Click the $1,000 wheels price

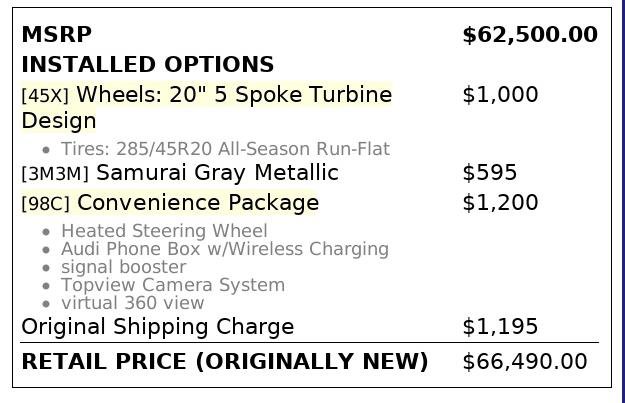pos(500,95)
